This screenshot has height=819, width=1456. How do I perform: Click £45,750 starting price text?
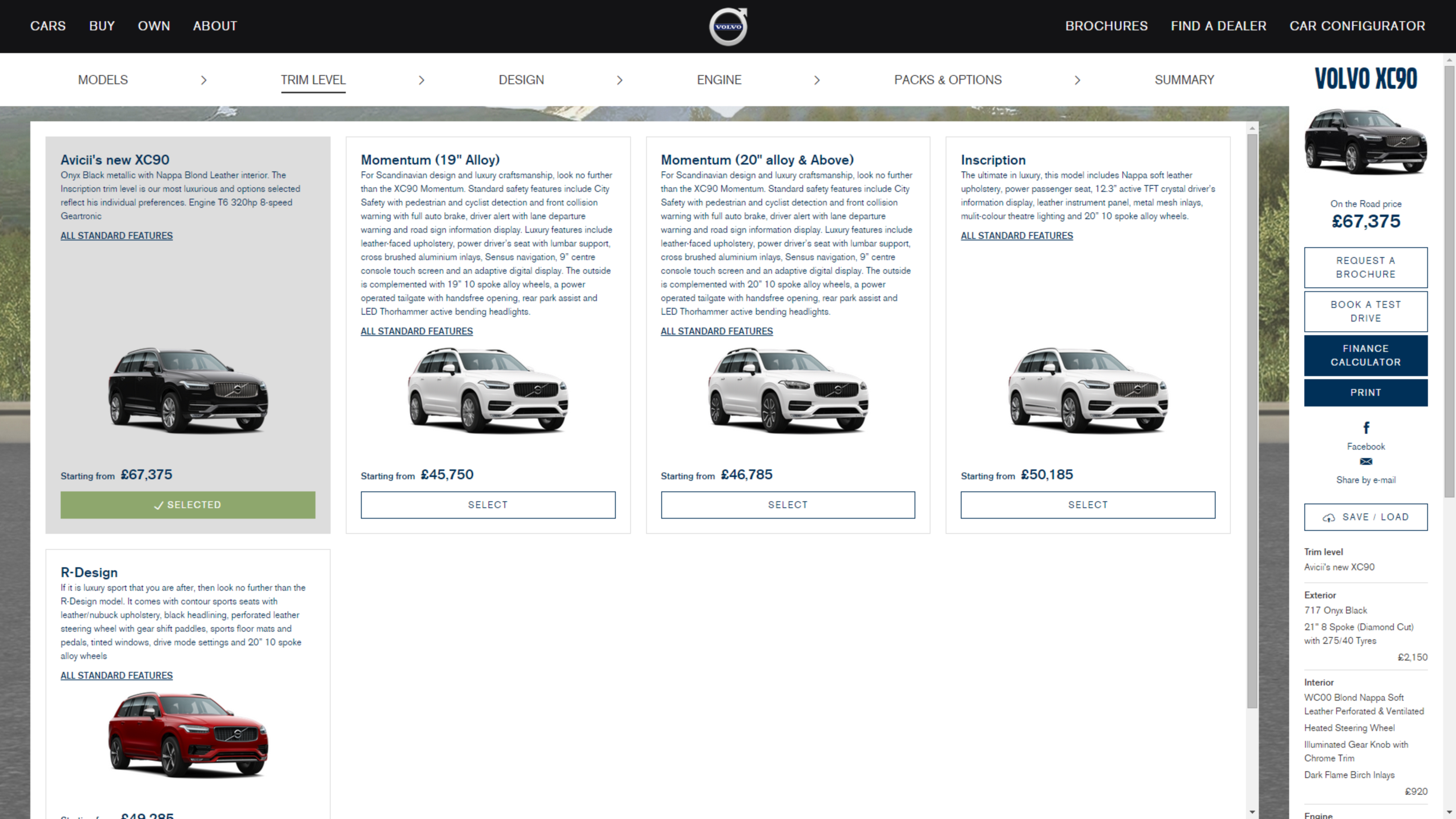[447, 475]
